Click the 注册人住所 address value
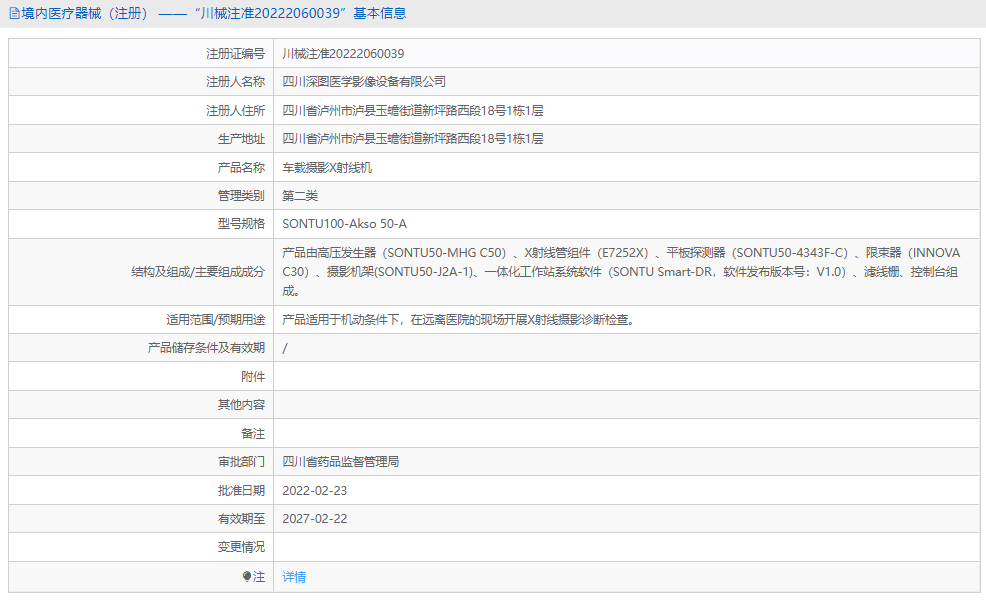The width and height of the screenshot is (986, 600). click(x=413, y=111)
